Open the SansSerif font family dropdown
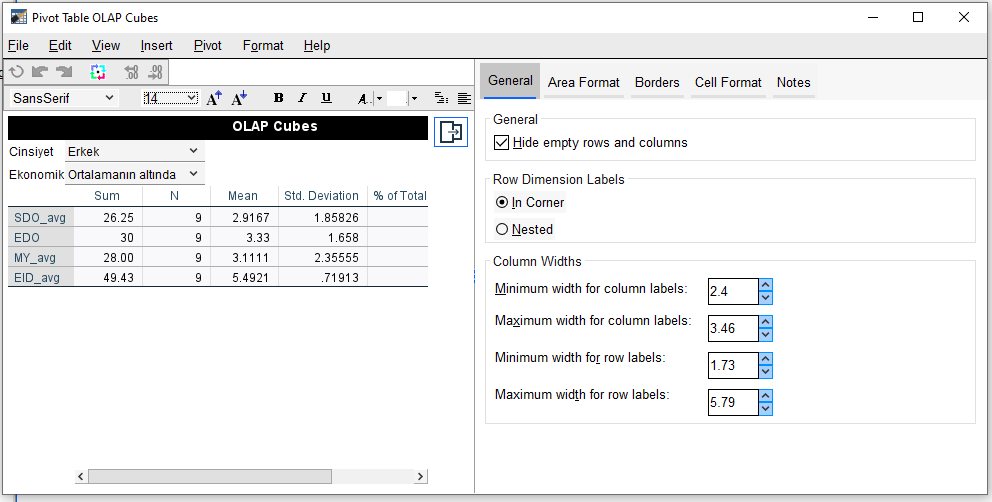This screenshot has width=992, height=502. click(110, 98)
